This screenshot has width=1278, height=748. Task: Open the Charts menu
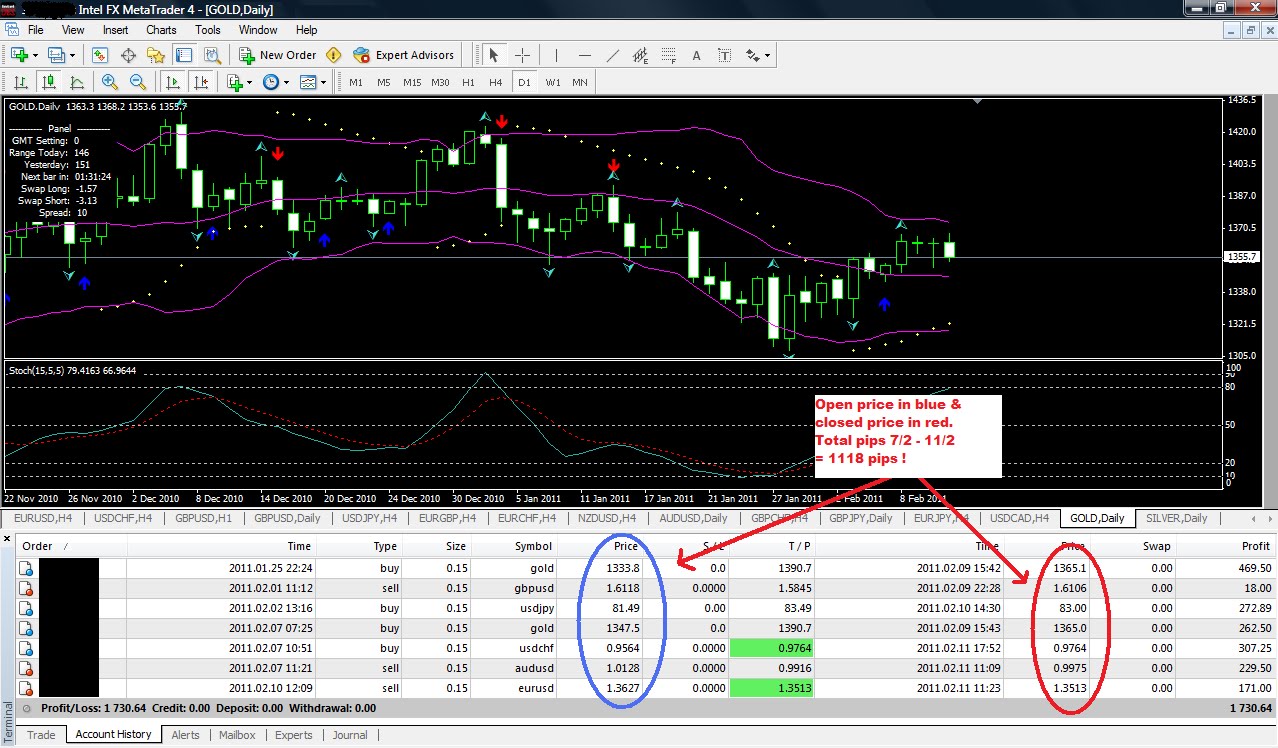click(x=161, y=30)
